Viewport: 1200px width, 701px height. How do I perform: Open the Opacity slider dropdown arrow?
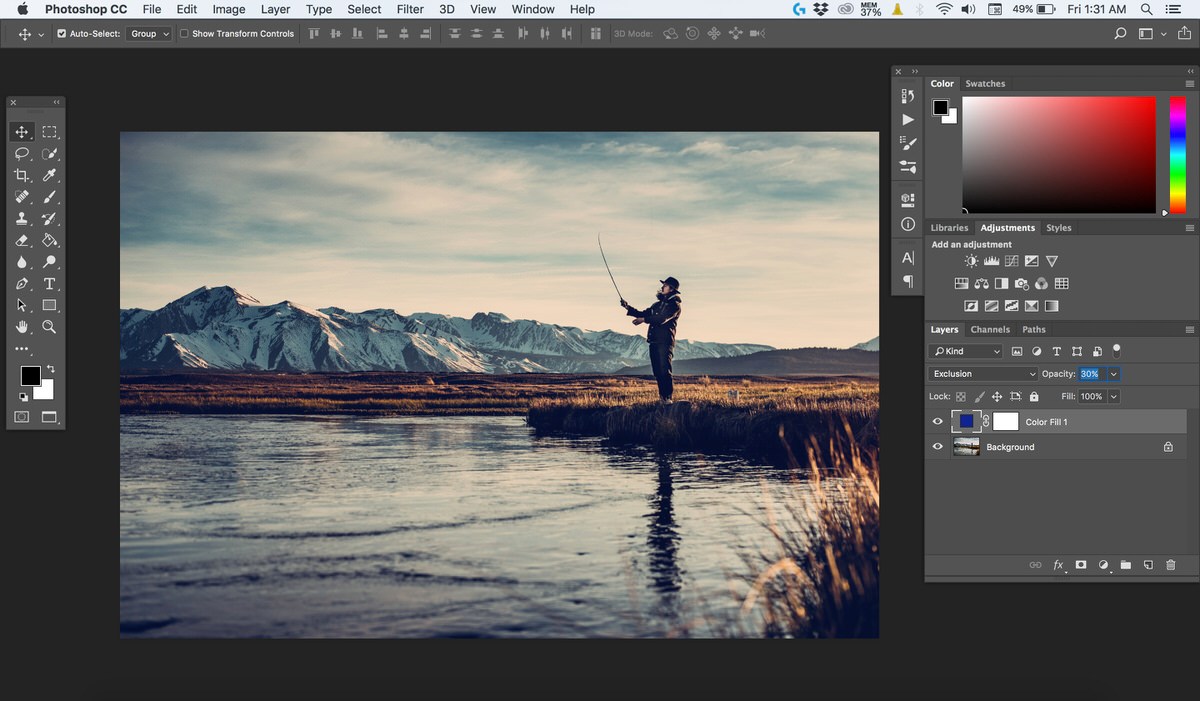[1113, 374]
